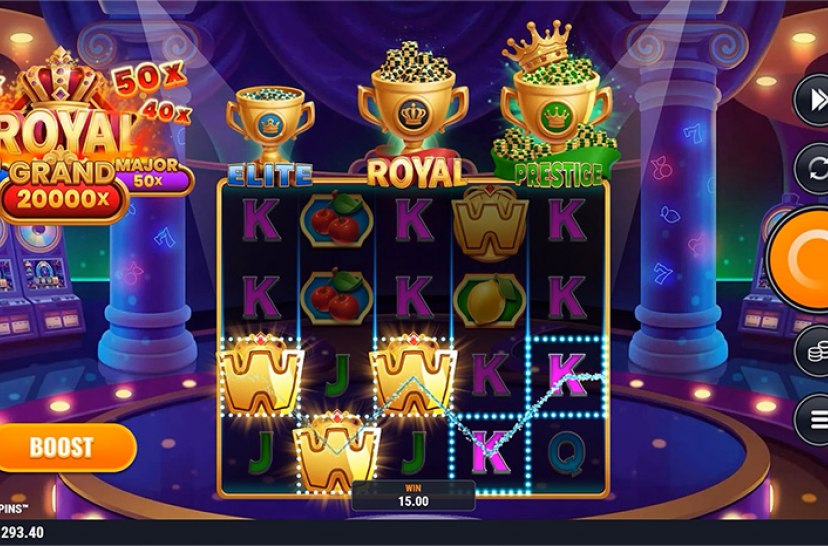
Task: Click the WIN 15.00 display
Action: pyautogui.click(x=413, y=495)
